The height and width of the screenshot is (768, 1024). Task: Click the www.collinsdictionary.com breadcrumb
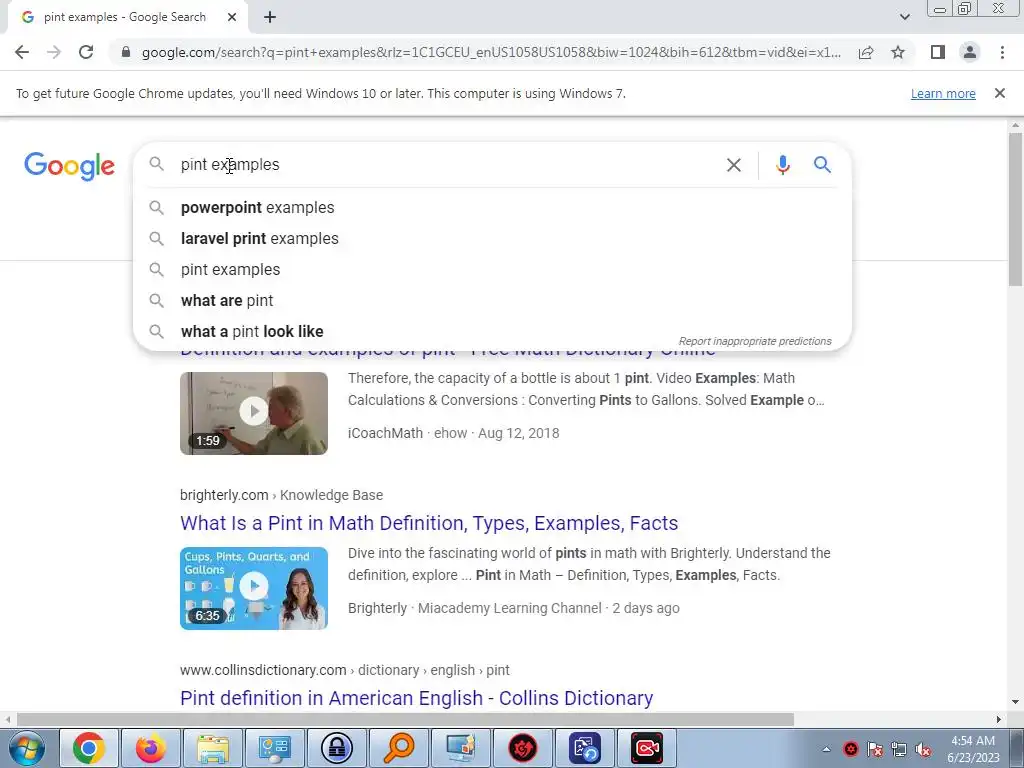click(x=345, y=670)
